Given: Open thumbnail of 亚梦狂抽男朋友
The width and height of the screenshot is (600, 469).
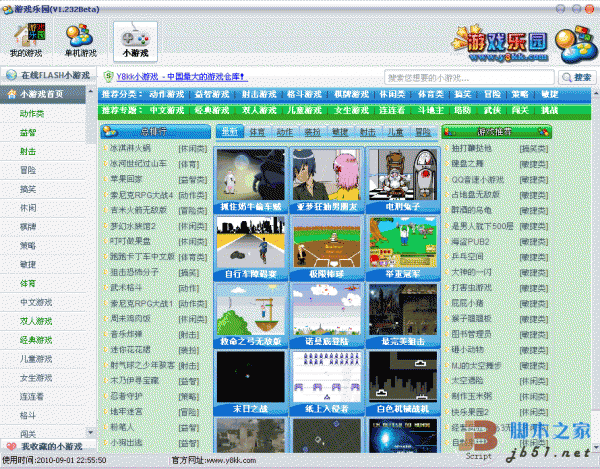Looking at the screenshot, I should click(326, 175).
